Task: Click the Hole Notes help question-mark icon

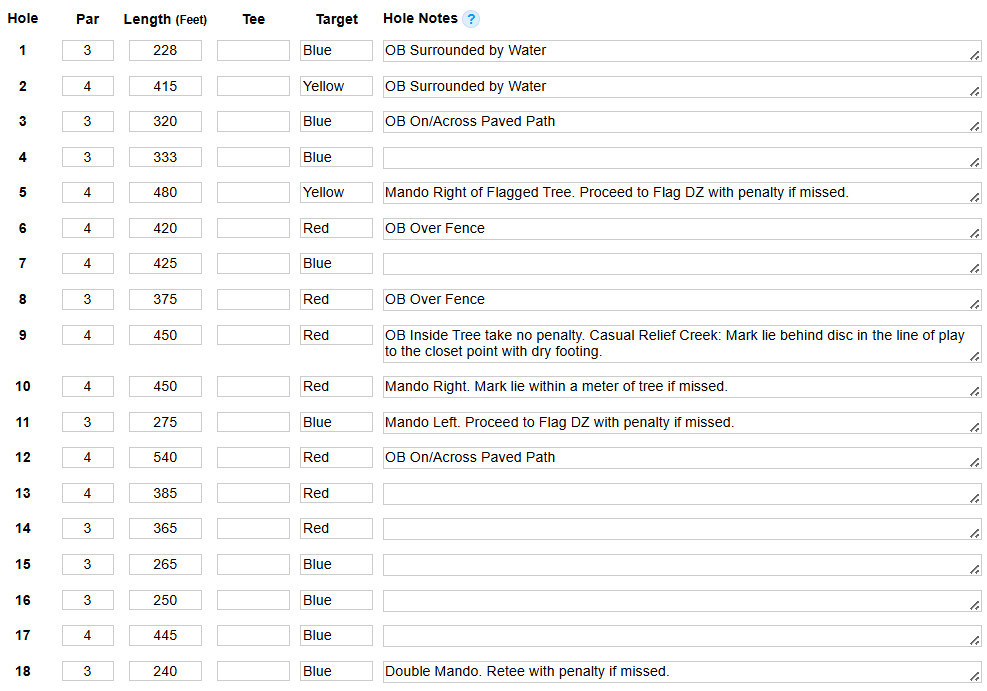Action: click(x=470, y=19)
